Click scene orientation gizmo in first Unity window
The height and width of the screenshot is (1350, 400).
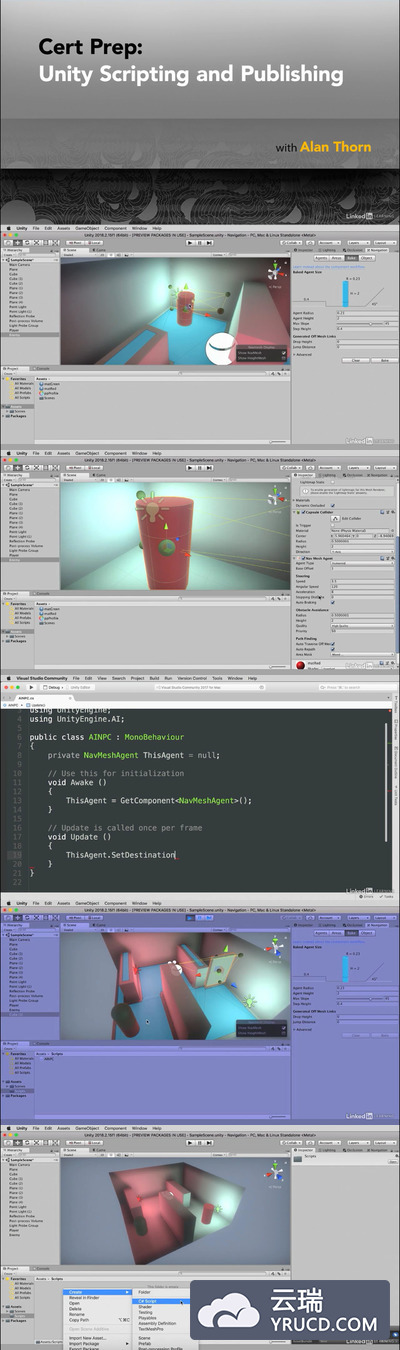tap(273, 274)
